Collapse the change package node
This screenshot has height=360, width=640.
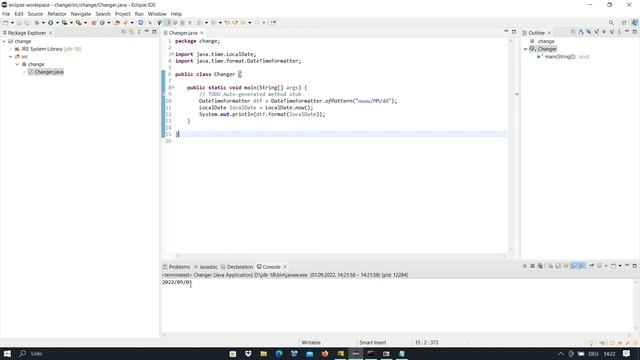click(18, 64)
